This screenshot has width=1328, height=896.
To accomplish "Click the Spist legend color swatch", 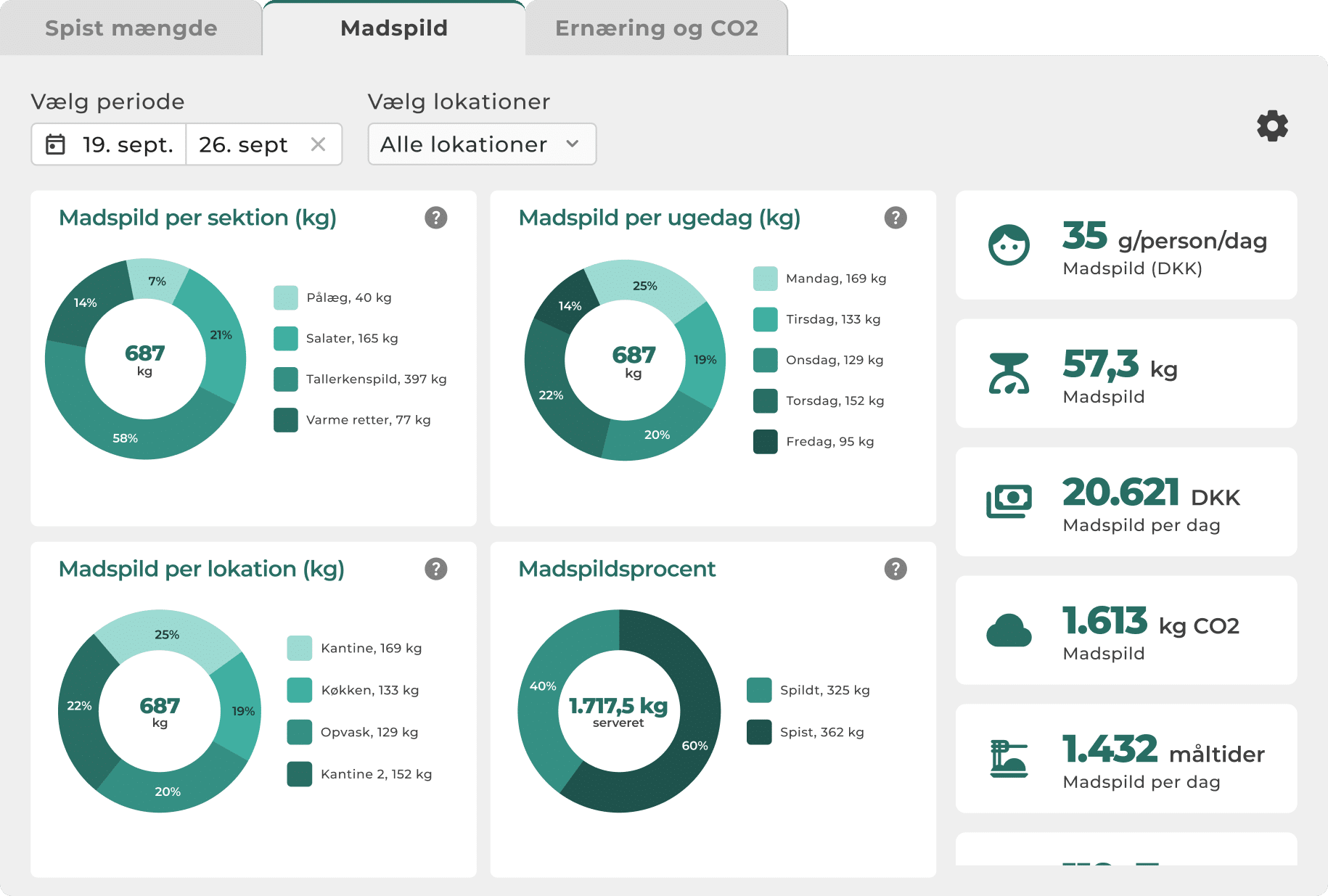I will (x=759, y=732).
